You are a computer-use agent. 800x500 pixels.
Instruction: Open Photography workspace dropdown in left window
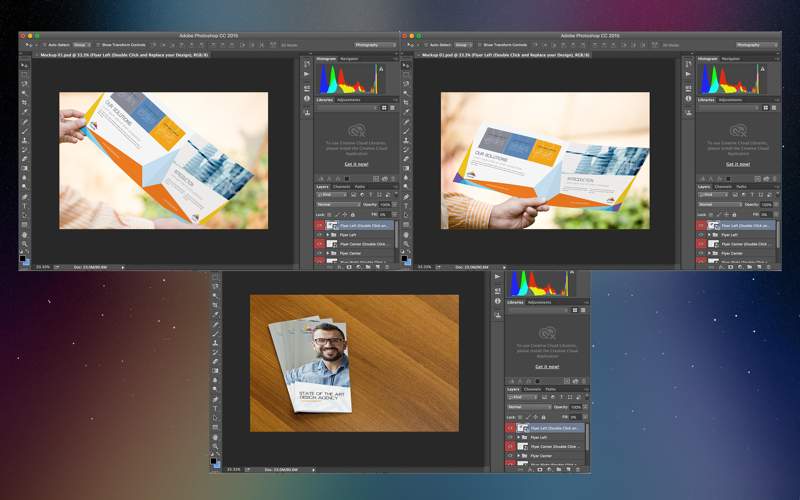pos(375,45)
